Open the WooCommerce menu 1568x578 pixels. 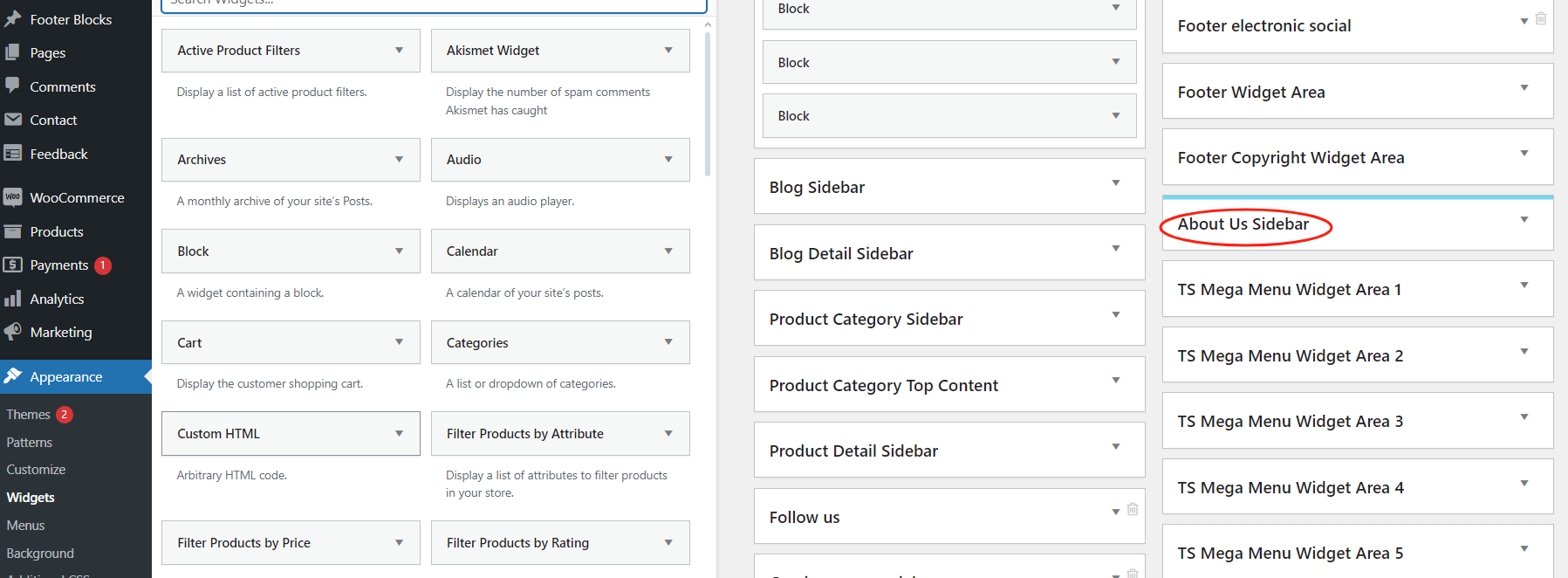[77, 198]
